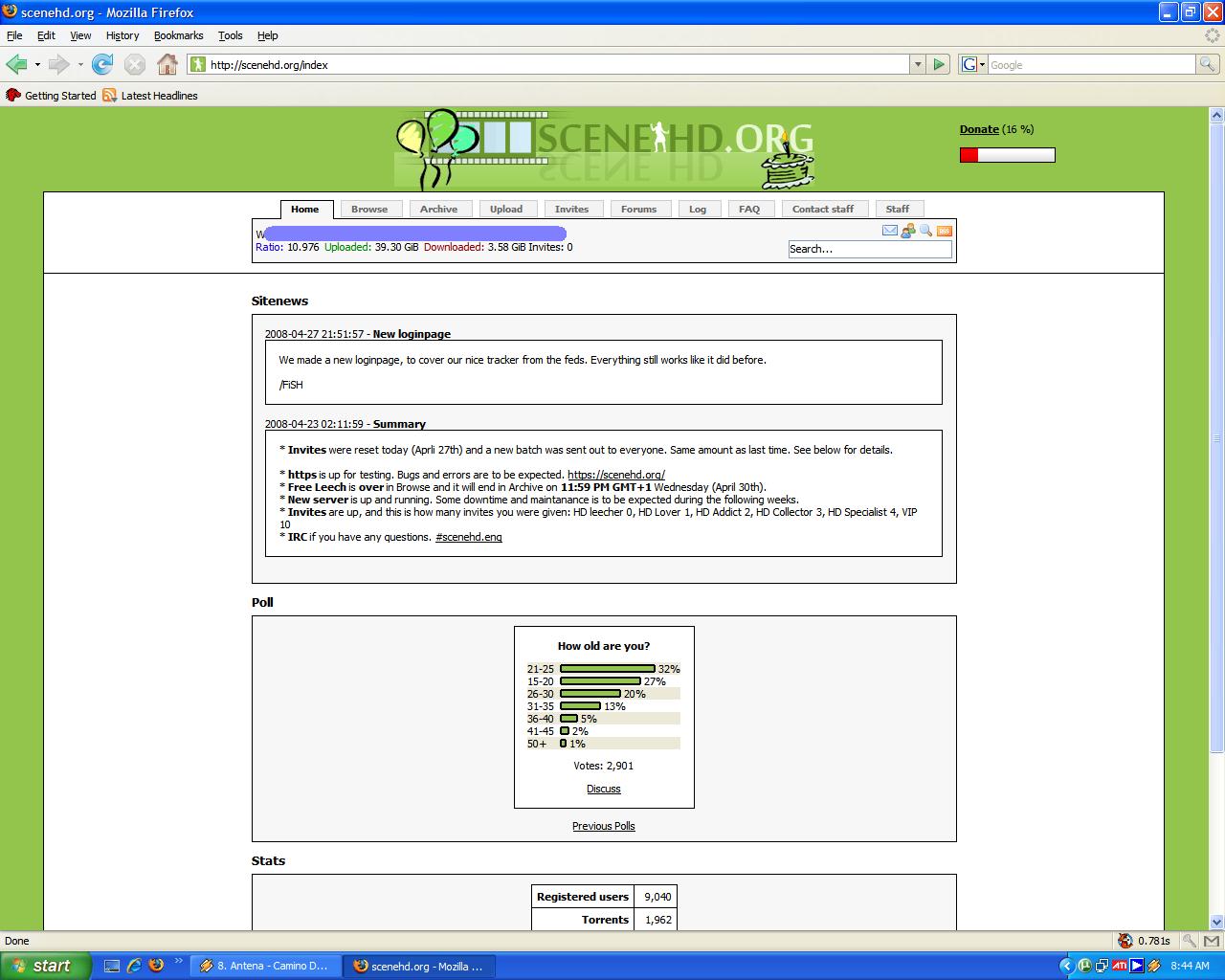The image size is (1225, 980).
Task: Click the search magnifier in Google box
Action: click(x=1208, y=64)
